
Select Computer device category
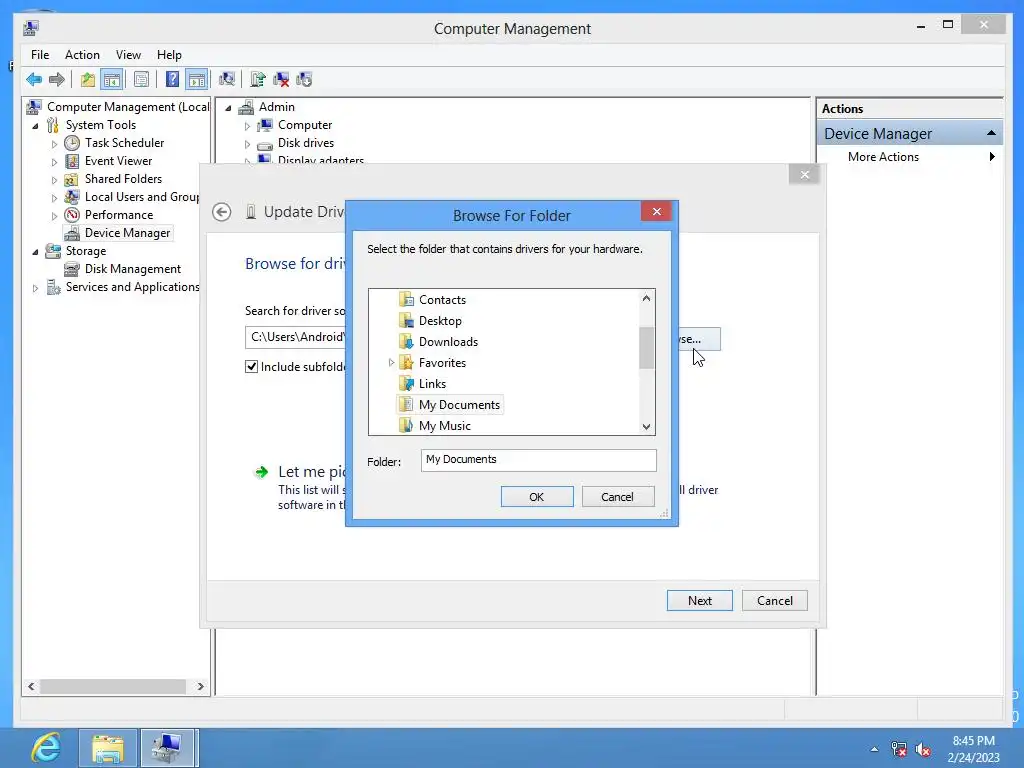pyautogui.click(x=305, y=125)
